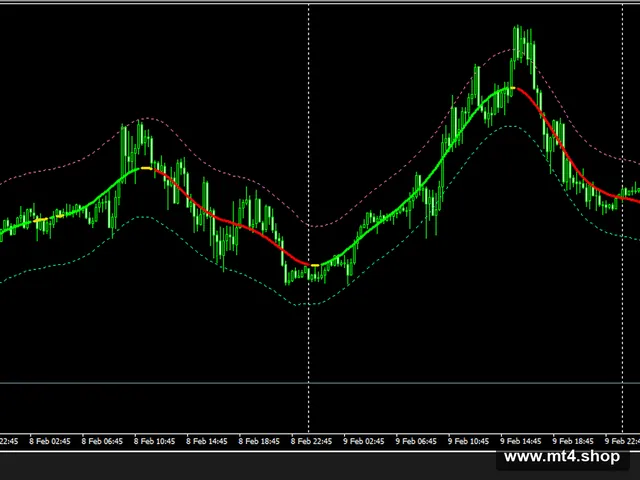Click the 9 Feb 06:45 time label
The height and width of the screenshot is (480, 640).
[x=416, y=441]
